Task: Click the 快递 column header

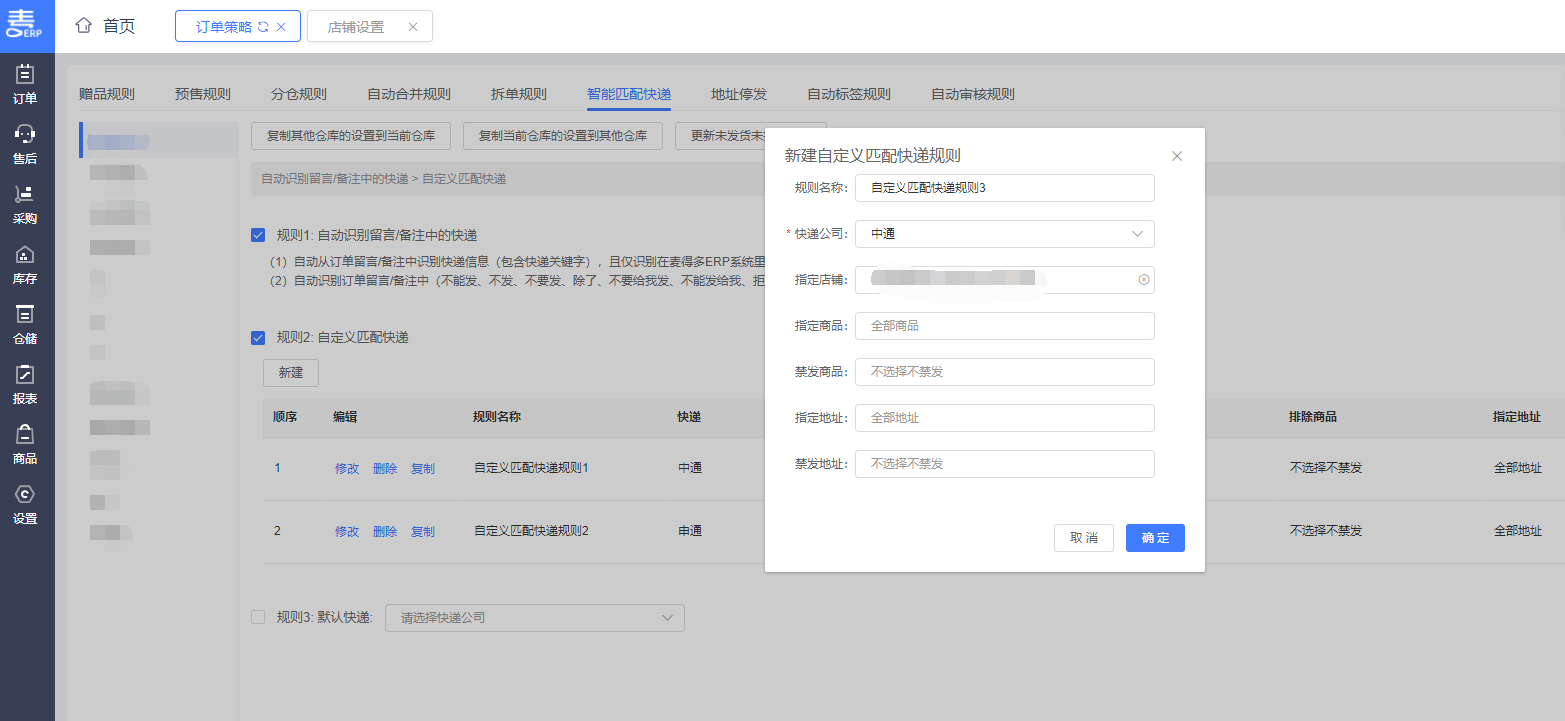Action: pos(689,417)
